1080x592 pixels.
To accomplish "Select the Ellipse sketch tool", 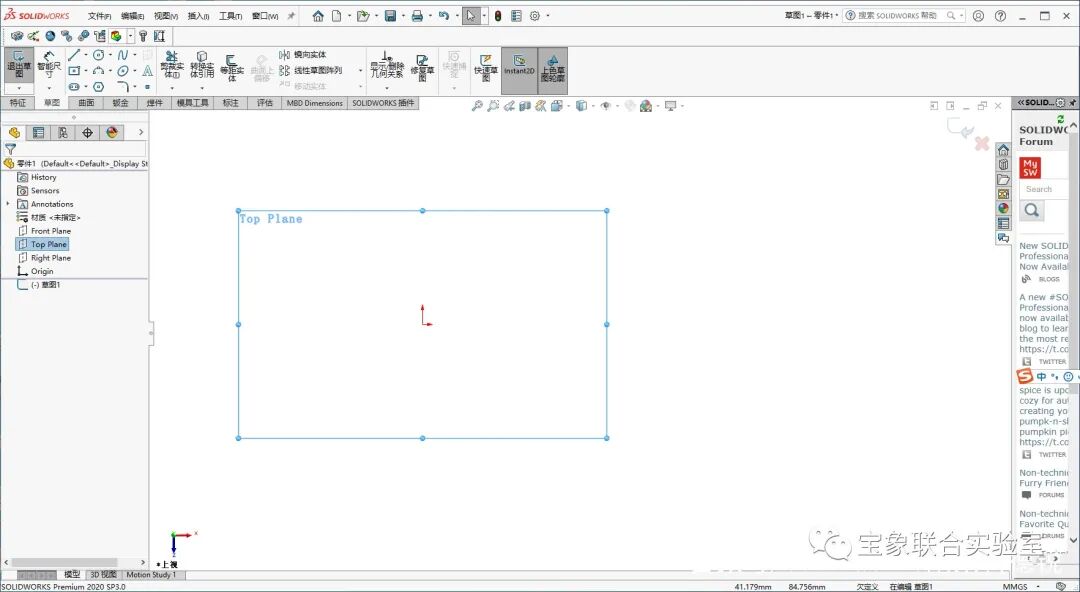I will [x=123, y=70].
